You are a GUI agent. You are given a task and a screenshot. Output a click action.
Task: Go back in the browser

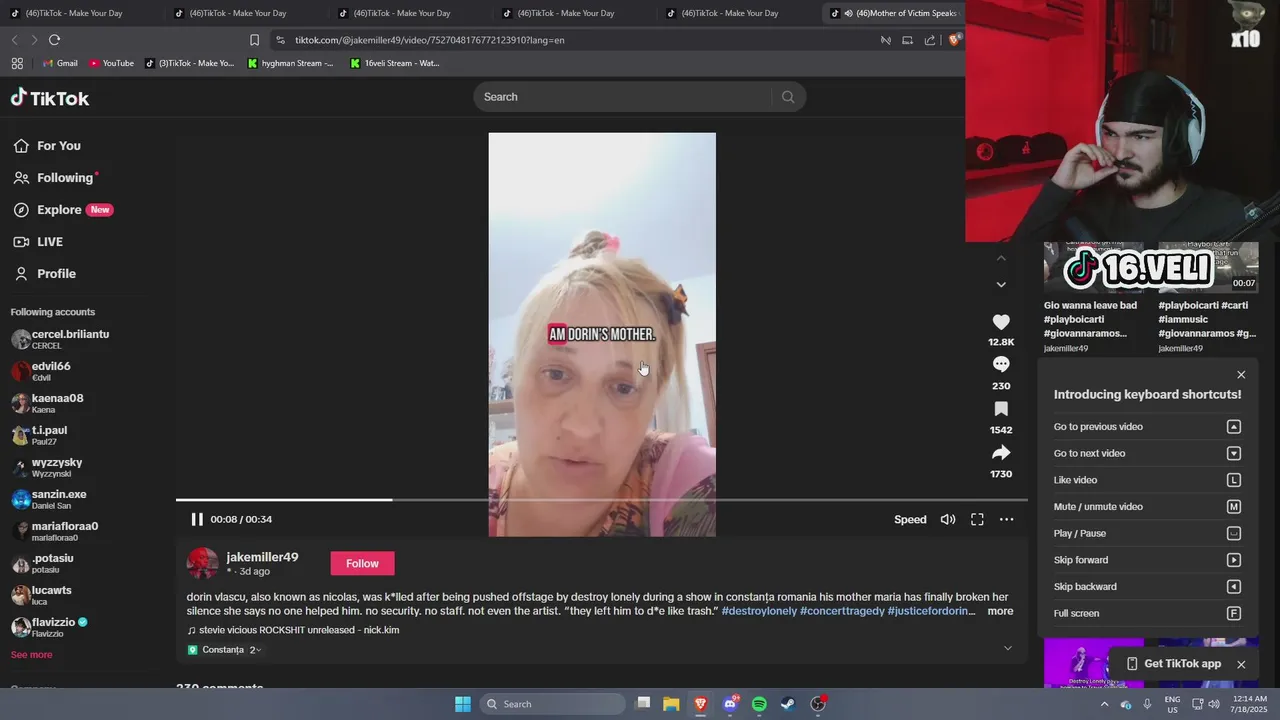[14, 40]
